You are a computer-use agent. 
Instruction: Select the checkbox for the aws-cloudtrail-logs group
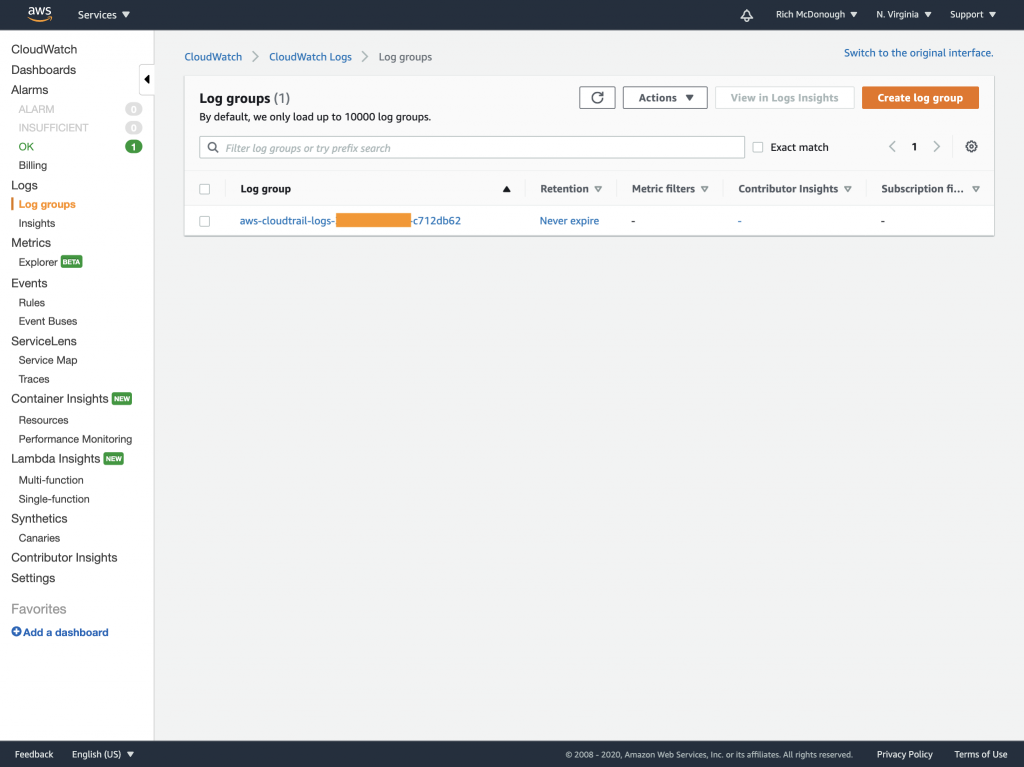click(x=205, y=220)
